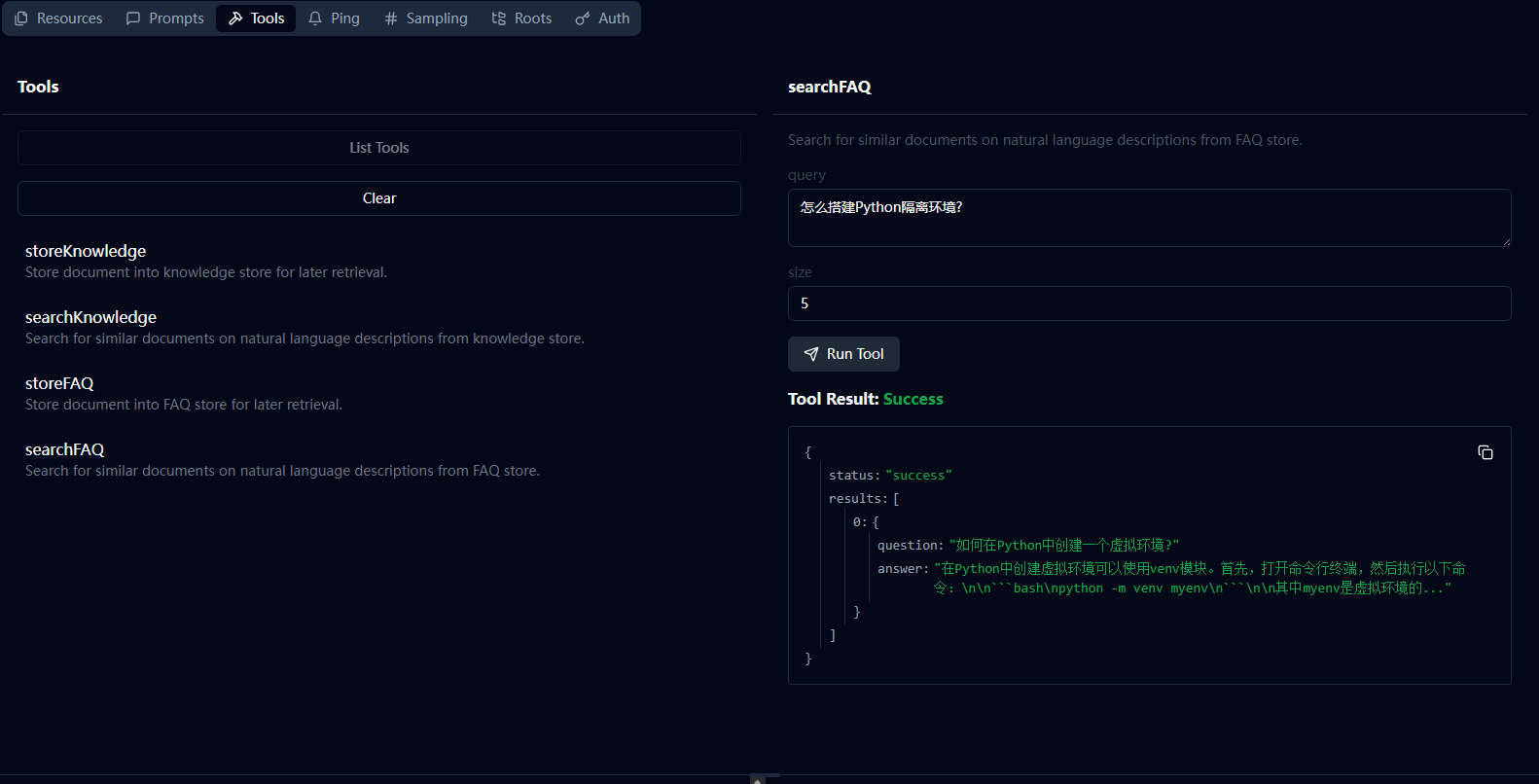Screen dimensions: 1539x784
Task: Select the Tools tab
Action: pos(256,18)
